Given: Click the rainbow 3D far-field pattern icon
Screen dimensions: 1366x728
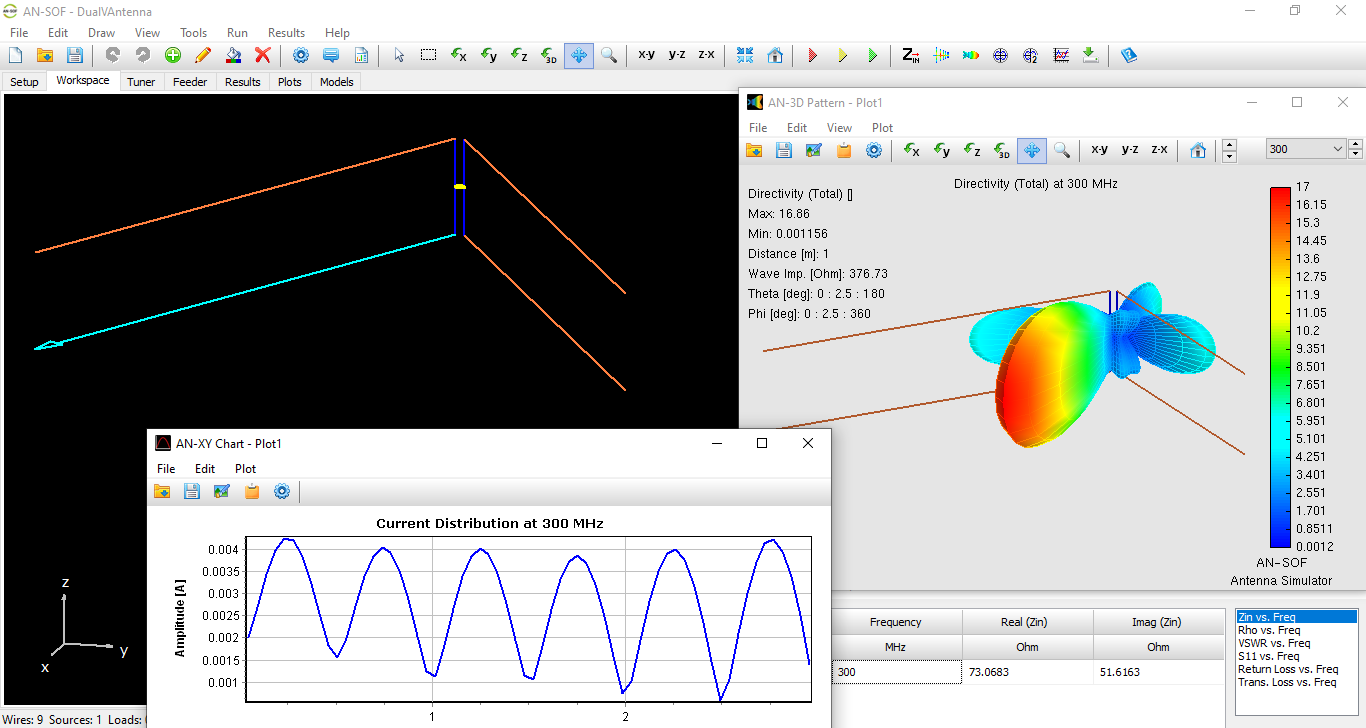Looking at the screenshot, I should point(971,56).
